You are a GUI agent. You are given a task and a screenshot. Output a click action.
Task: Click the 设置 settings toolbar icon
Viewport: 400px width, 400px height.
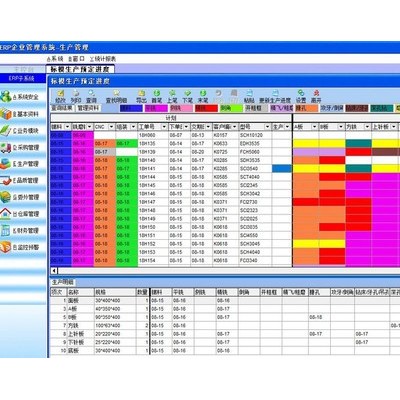tap(301, 96)
